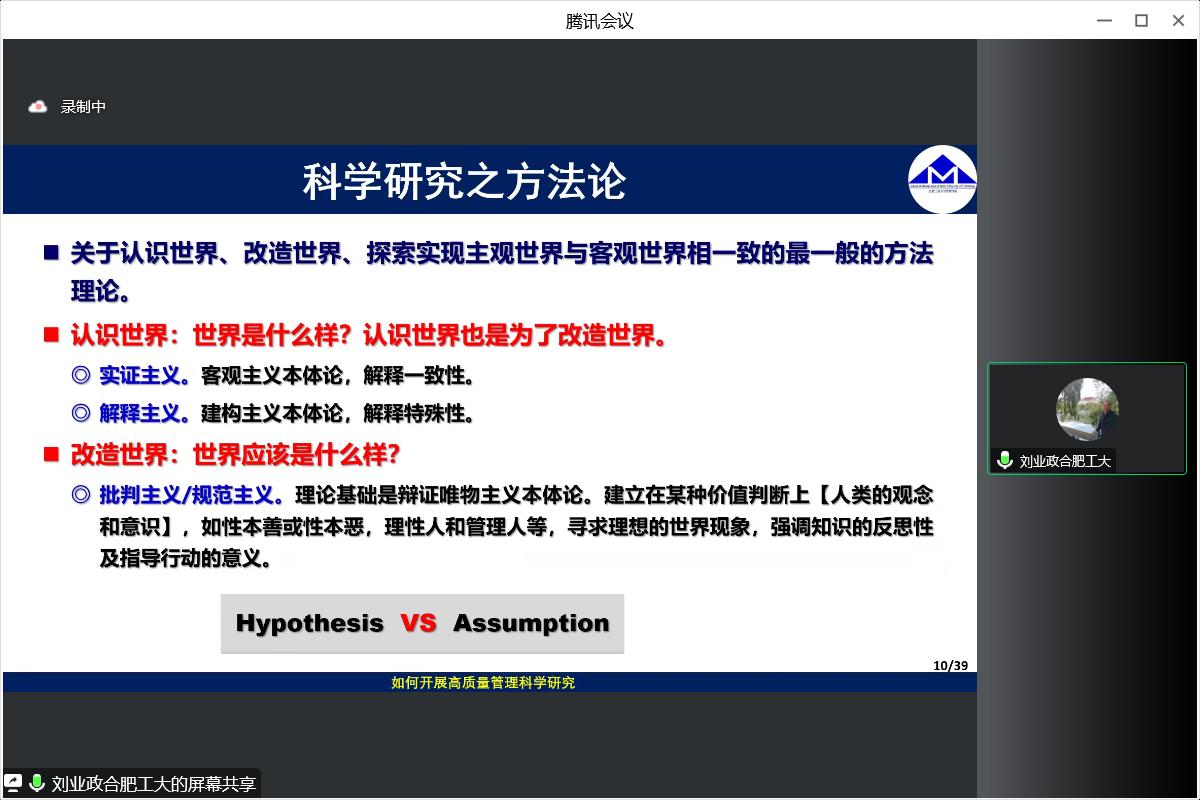Click the slide page number 10/39
Image resolution: width=1200 pixels, height=800 pixels.
coord(950,666)
